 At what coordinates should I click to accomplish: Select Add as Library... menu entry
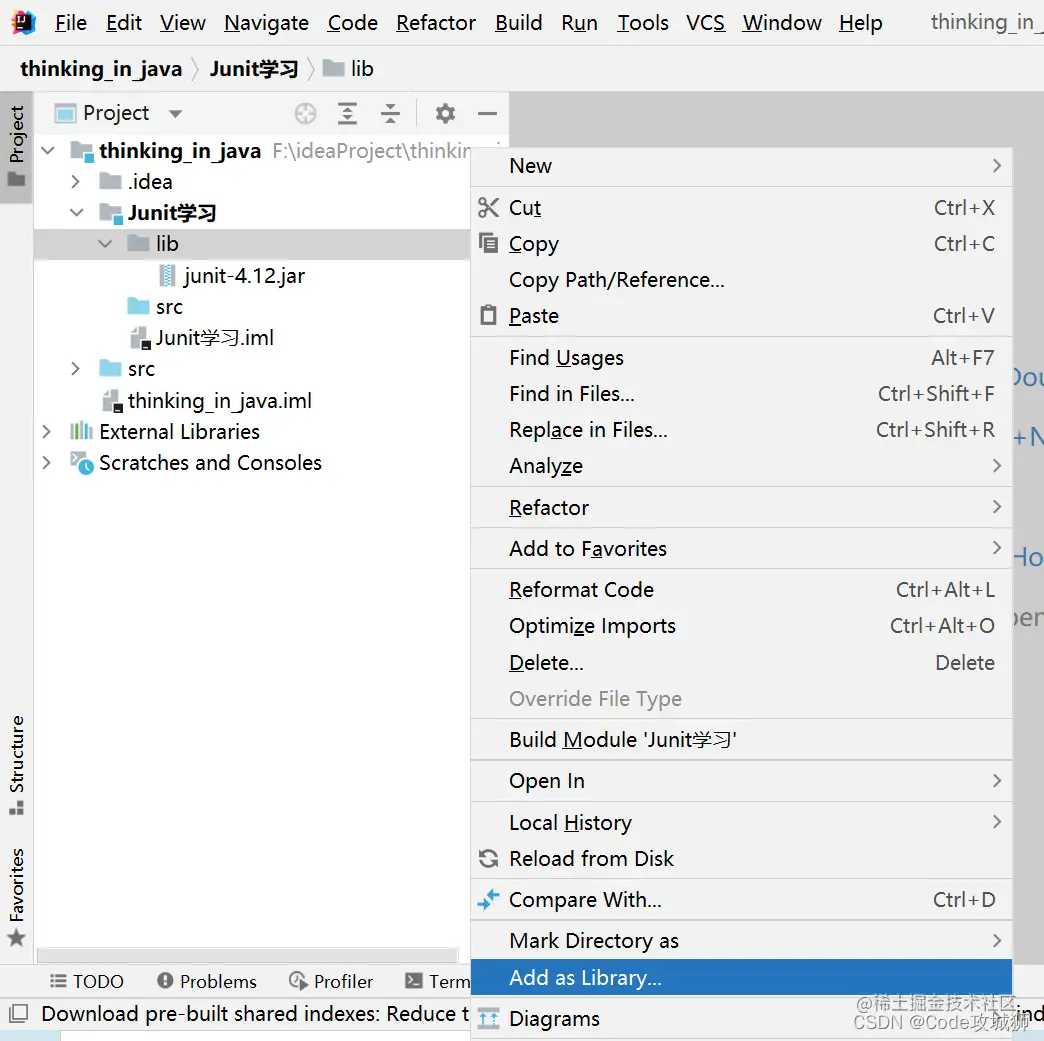[x=741, y=978]
